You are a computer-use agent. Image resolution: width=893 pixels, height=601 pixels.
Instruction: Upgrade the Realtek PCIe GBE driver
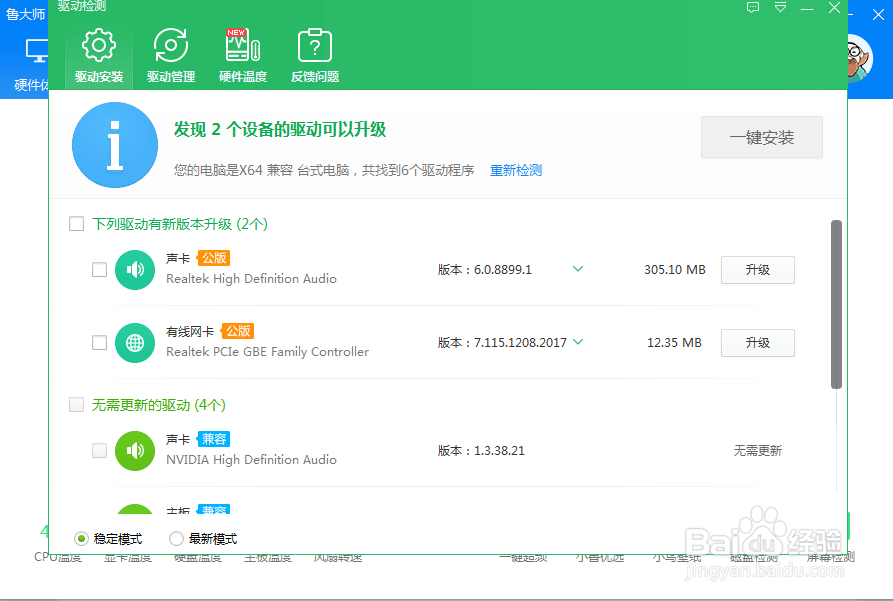click(x=757, y=343)
